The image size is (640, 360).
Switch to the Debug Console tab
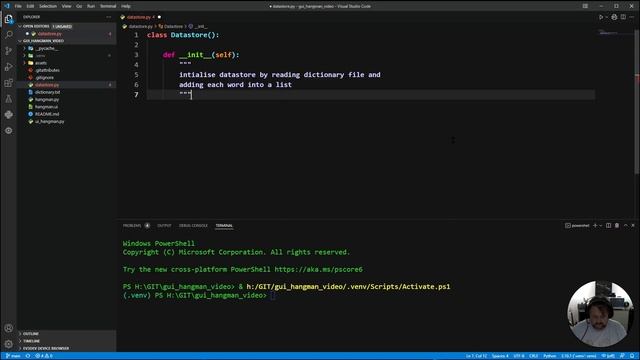click(x=193, y=225)
